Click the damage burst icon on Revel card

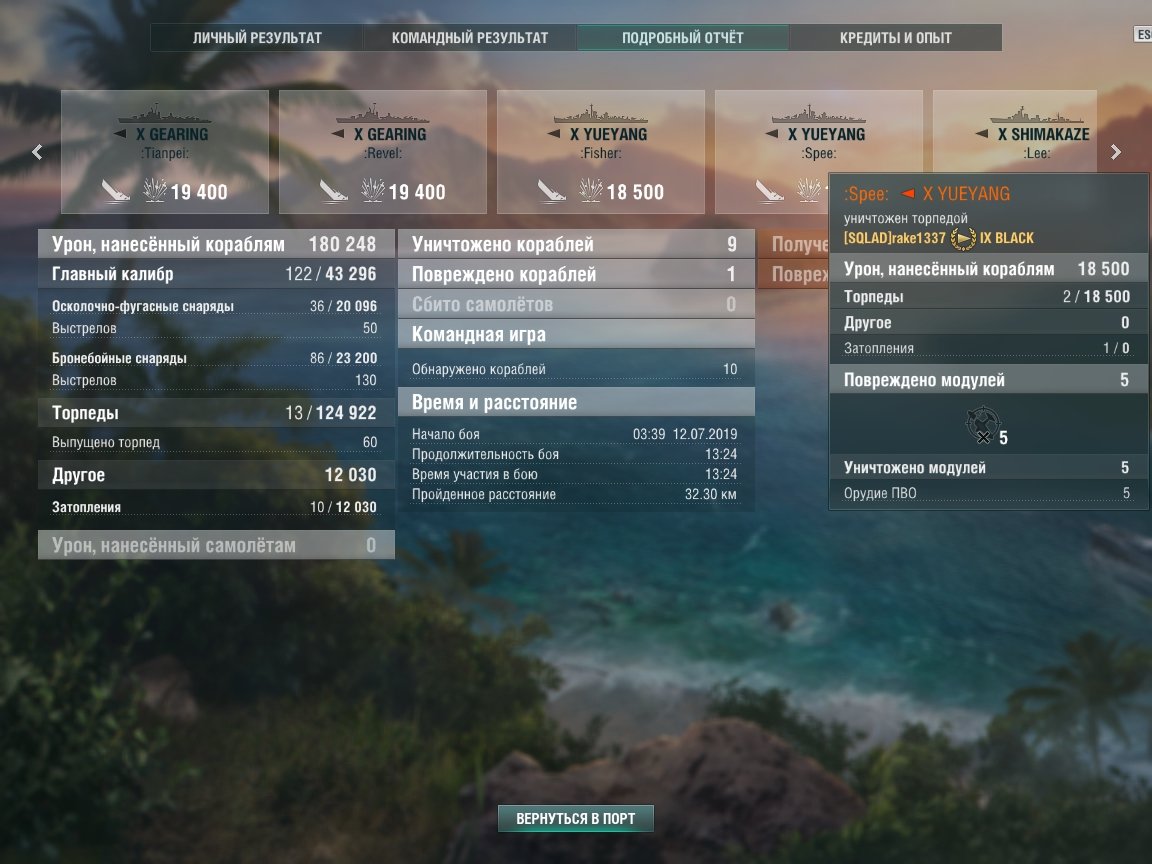tap(373, 190)
